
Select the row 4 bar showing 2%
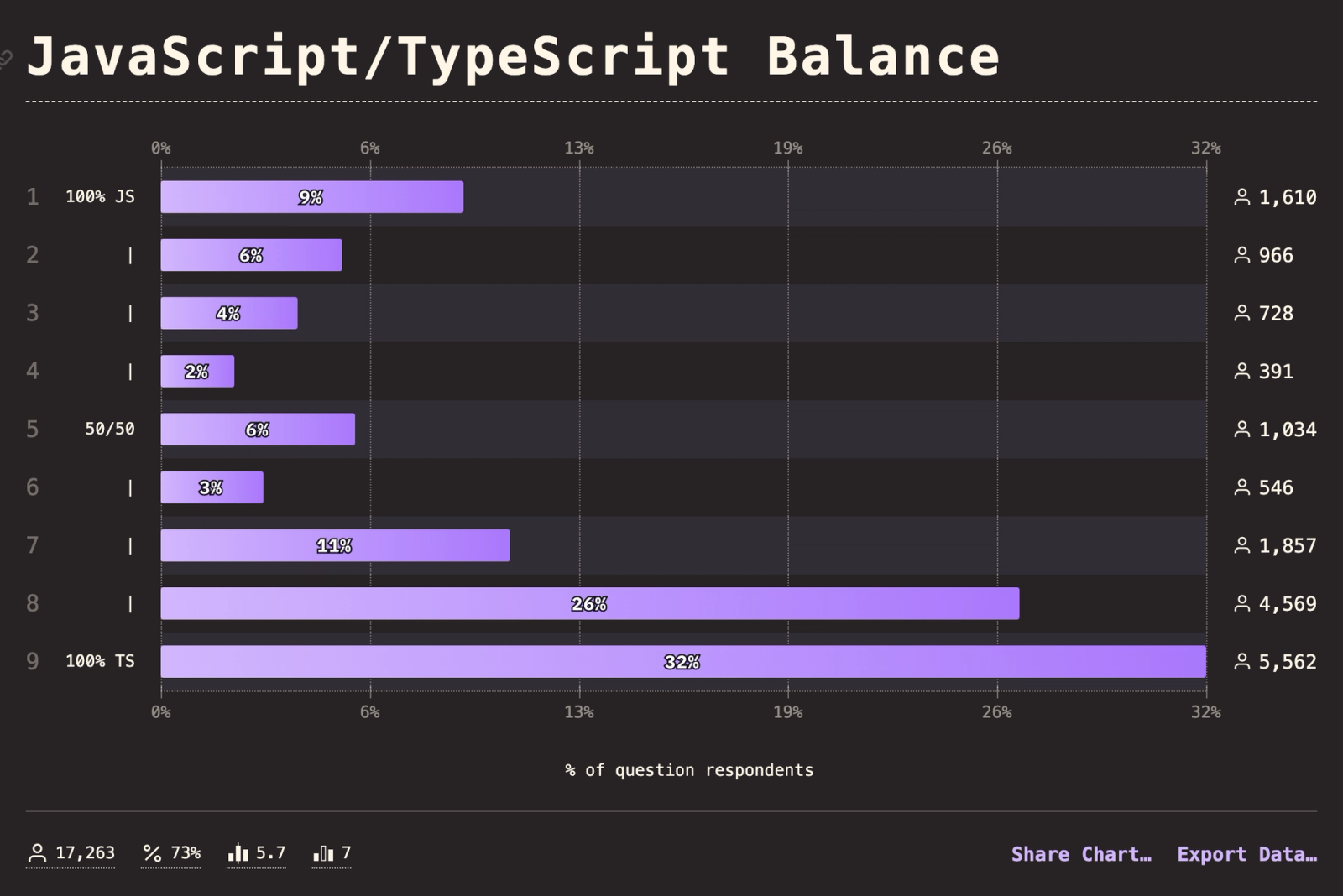[x=197, y=371]
